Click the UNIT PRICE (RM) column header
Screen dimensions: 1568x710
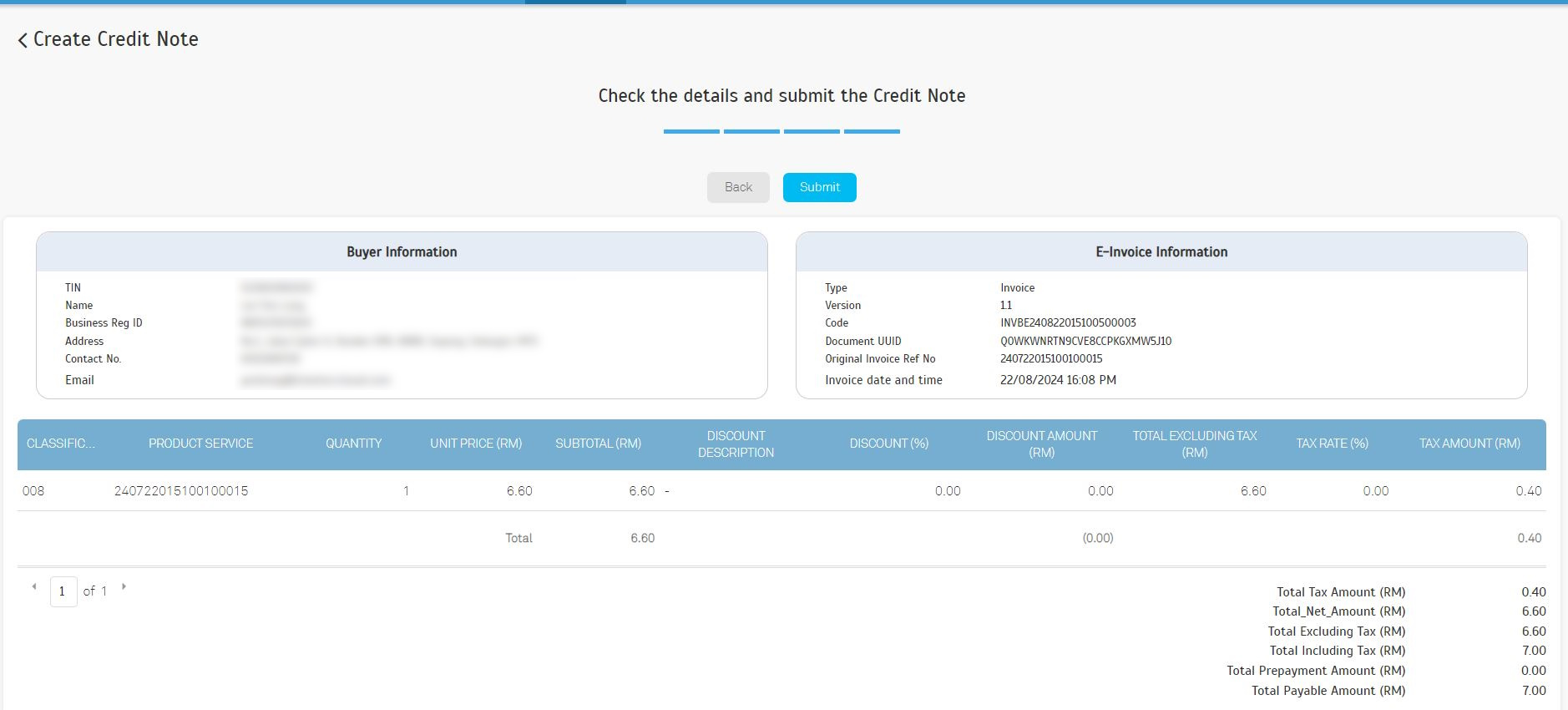tap(476, 444)
